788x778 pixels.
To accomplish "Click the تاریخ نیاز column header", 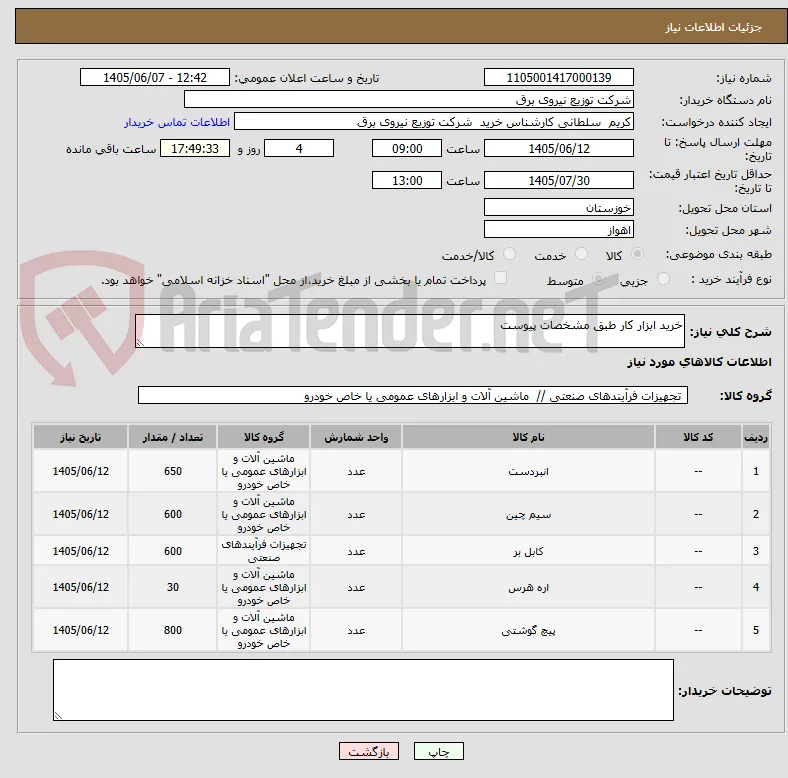I will point(80,437).
